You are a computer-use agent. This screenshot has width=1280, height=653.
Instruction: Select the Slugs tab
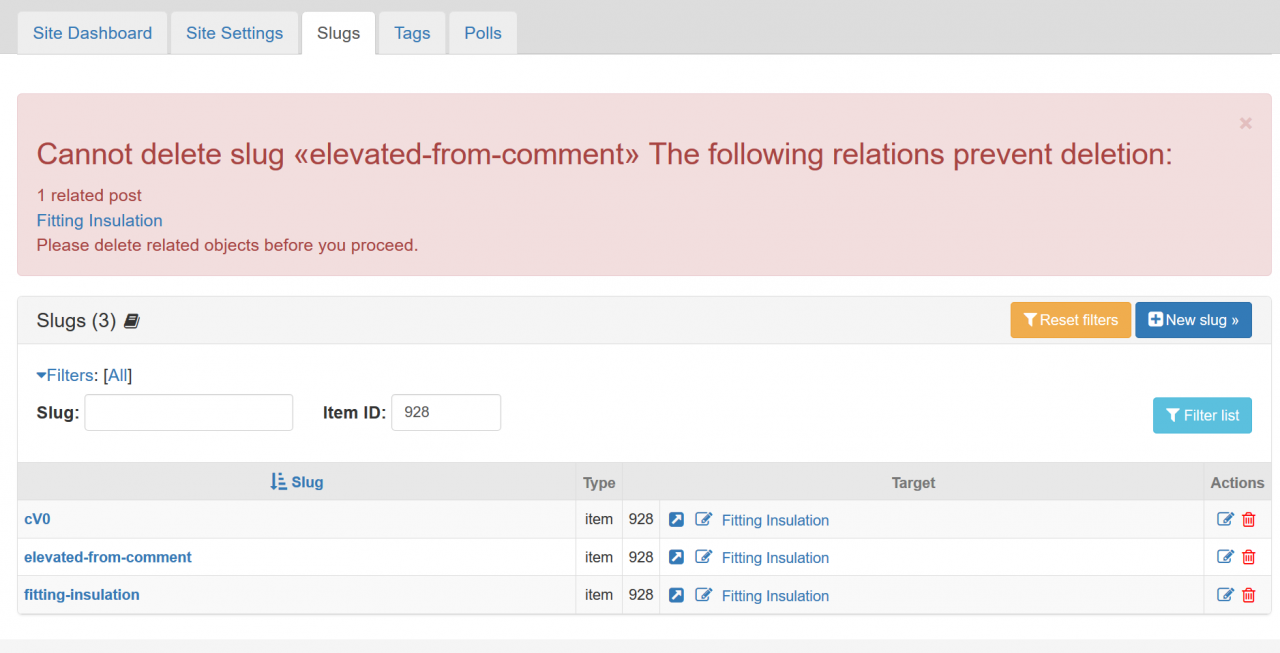(x=338, y=33)
